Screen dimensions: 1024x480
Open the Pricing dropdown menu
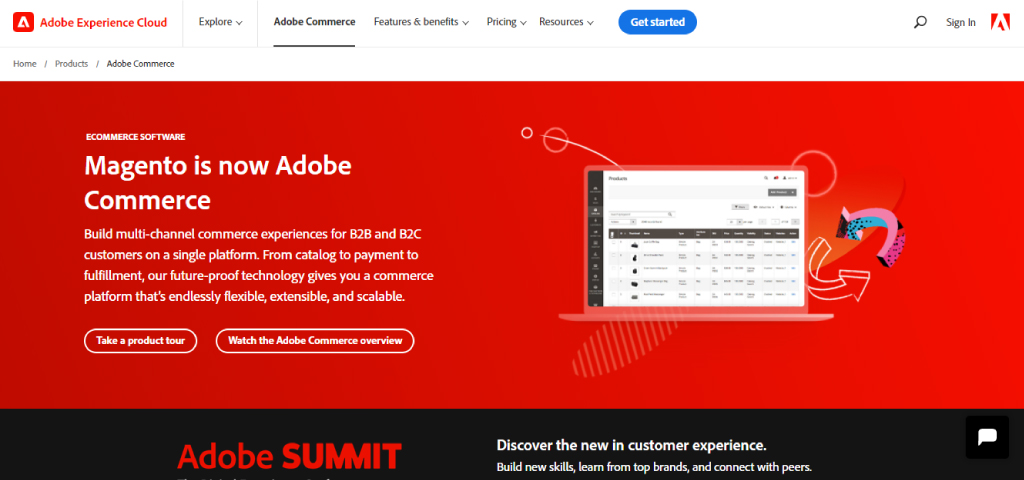click(x=506, y=22)
